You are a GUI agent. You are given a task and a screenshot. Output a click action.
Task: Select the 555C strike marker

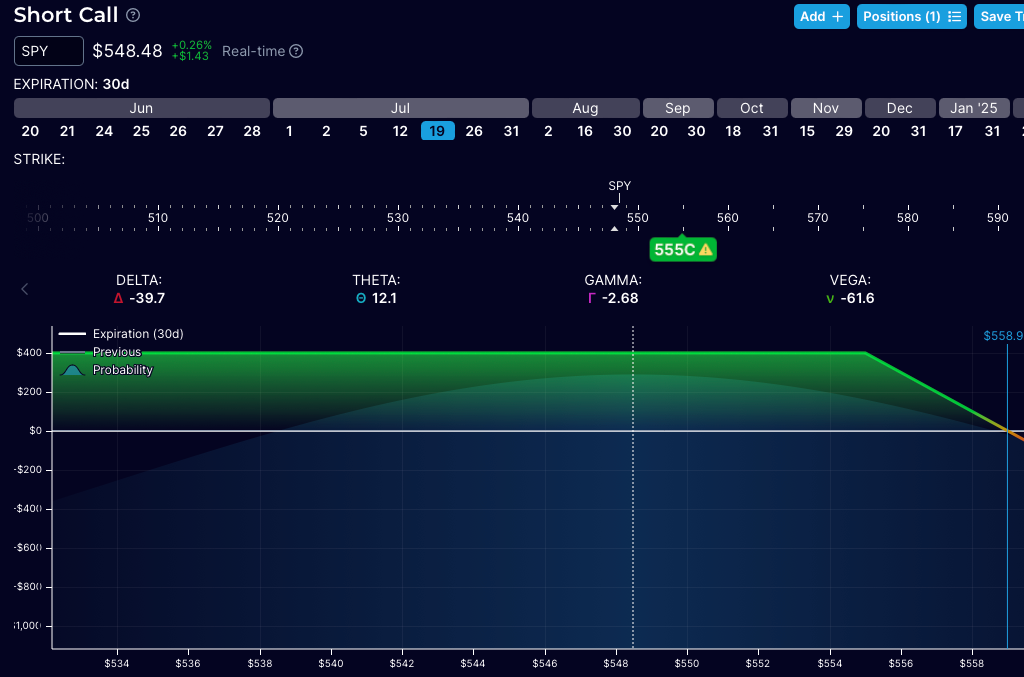683,249
